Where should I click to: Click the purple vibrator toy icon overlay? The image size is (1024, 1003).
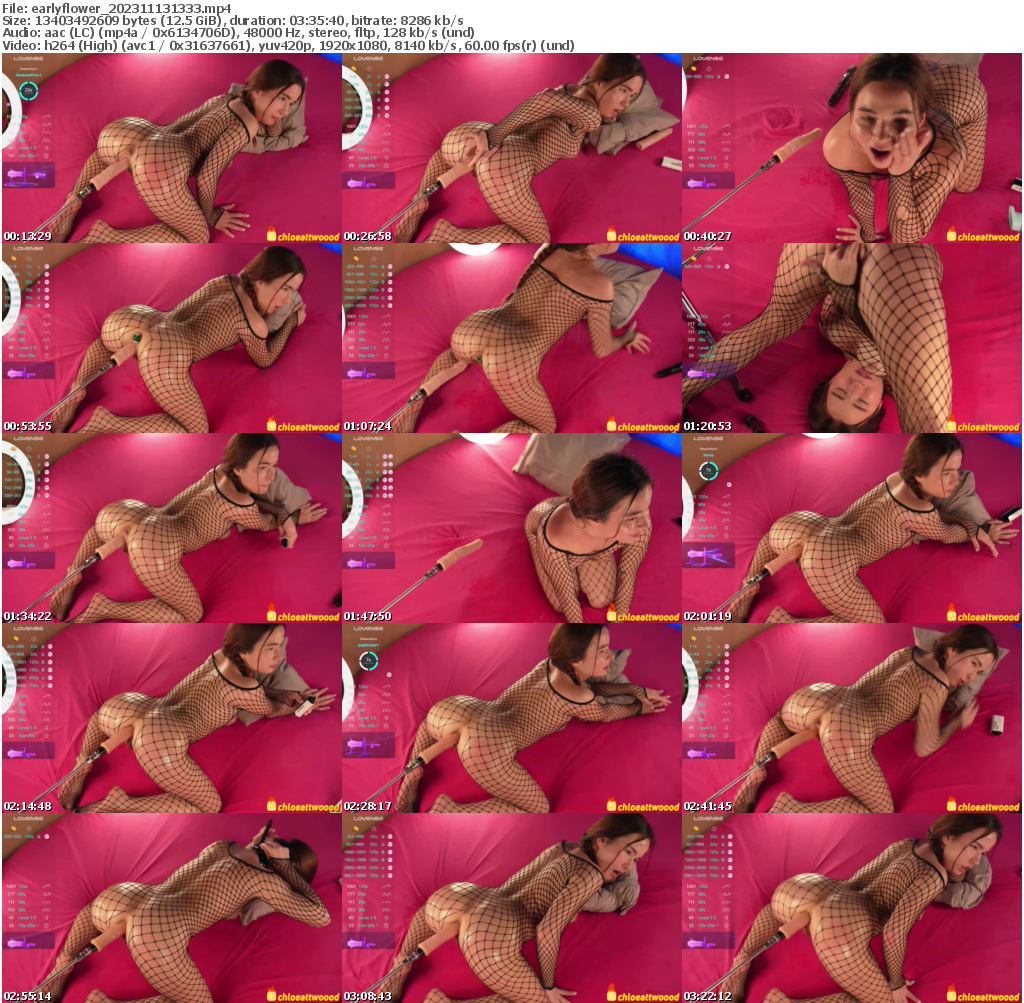pos(28,175)
